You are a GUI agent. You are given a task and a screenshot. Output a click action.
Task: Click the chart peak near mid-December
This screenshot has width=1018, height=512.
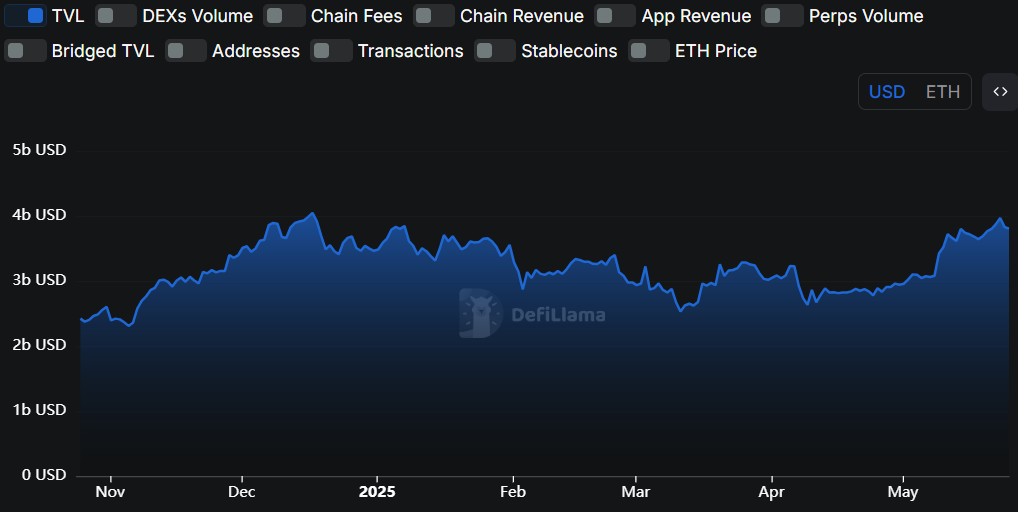pyautogui.click(x=313, y=213)
